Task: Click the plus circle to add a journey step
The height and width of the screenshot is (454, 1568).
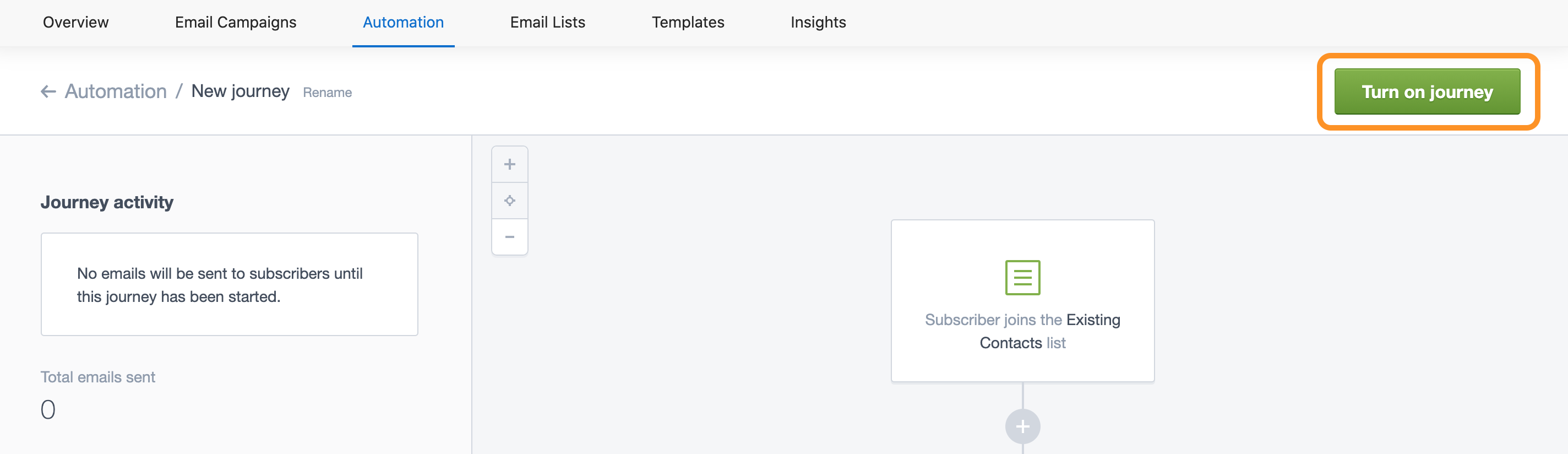Action: 1022,426
